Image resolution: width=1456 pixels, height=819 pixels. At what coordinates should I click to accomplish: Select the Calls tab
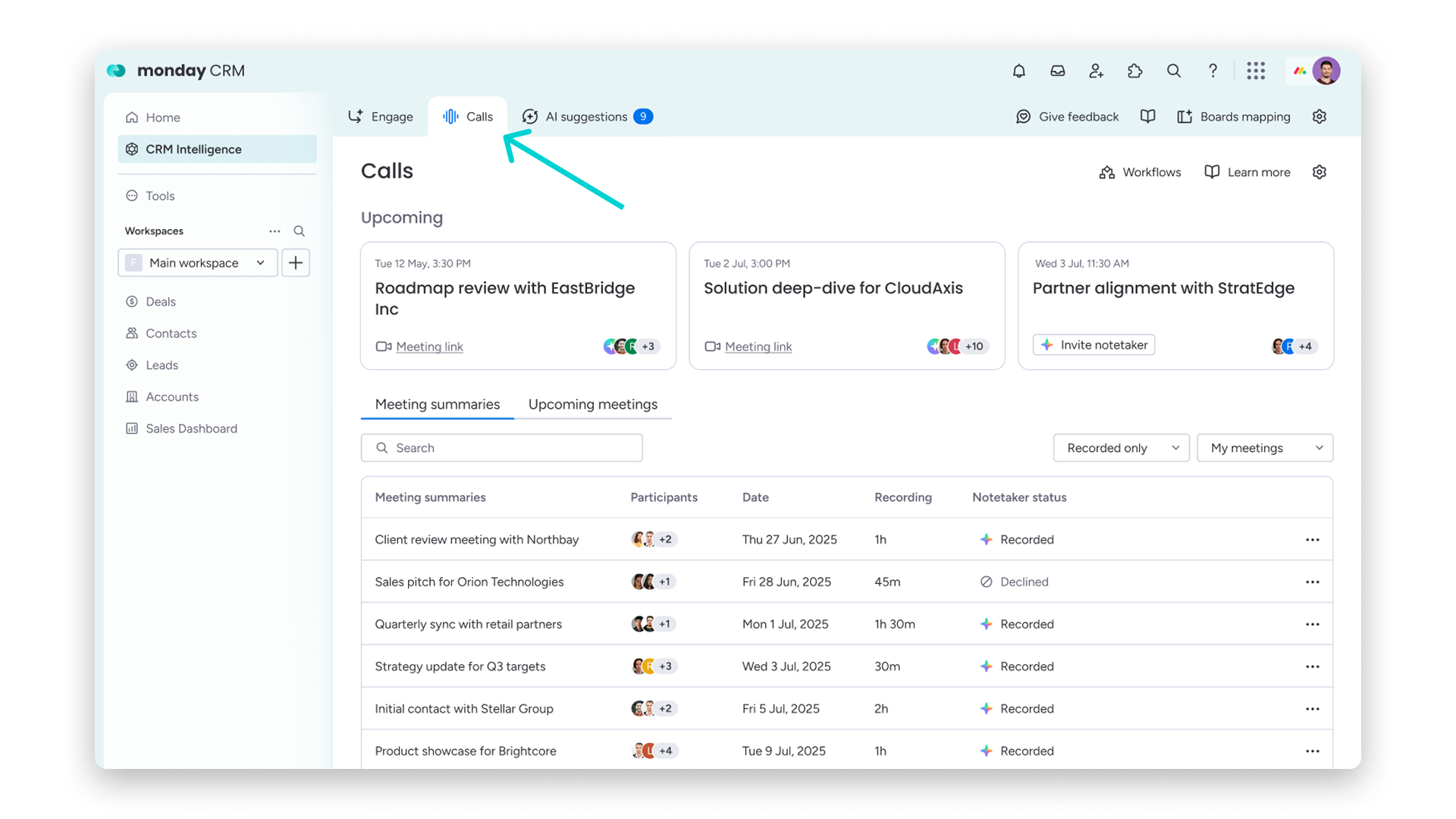click(x=468, y=116)
